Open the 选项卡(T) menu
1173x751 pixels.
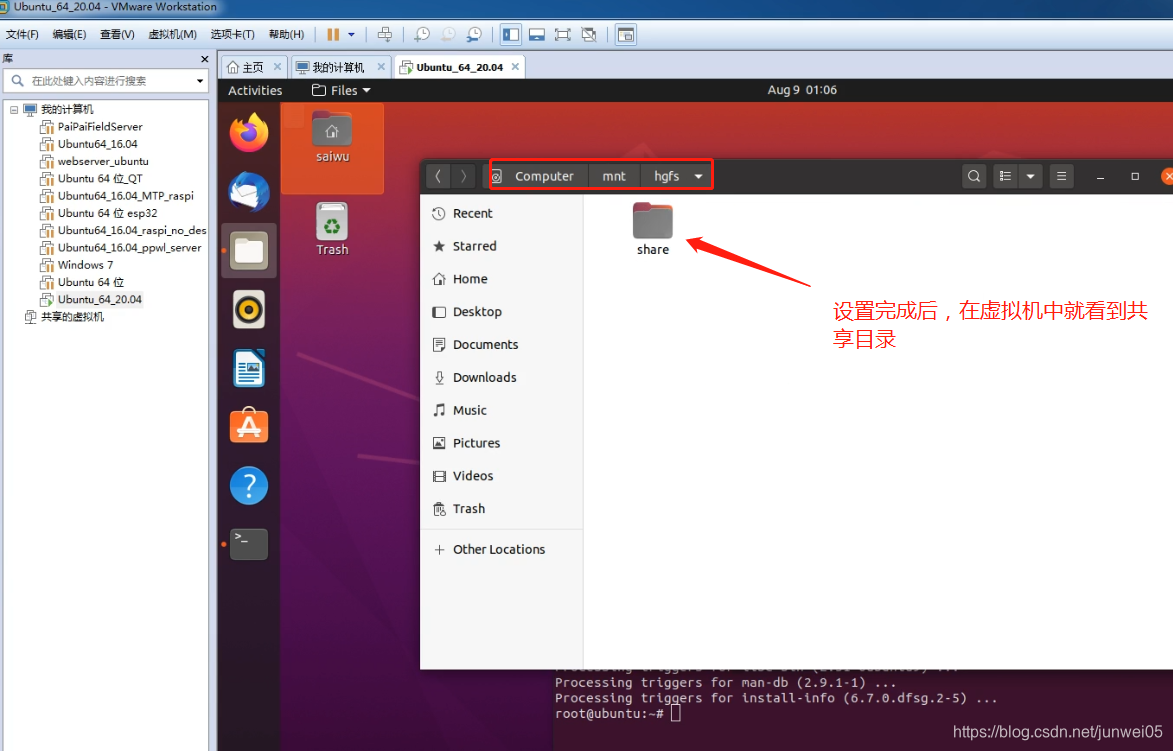[x=233, y=34]
